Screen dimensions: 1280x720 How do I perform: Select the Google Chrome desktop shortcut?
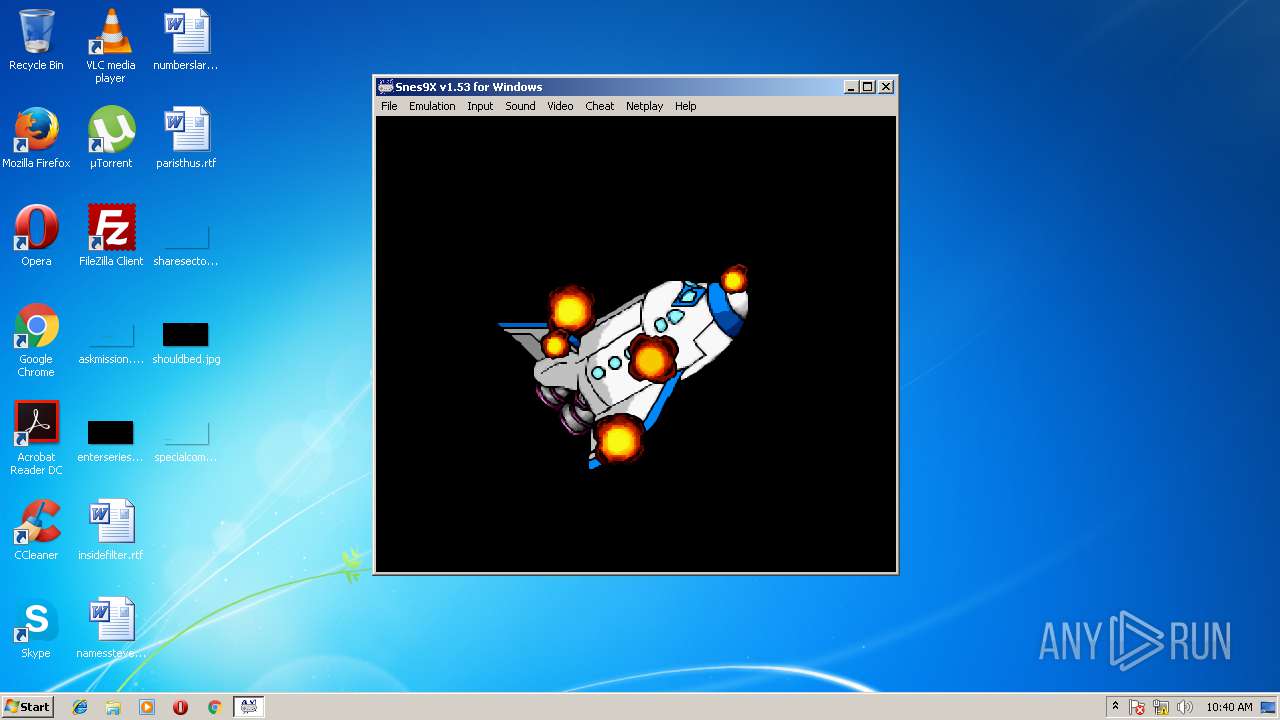36,341
